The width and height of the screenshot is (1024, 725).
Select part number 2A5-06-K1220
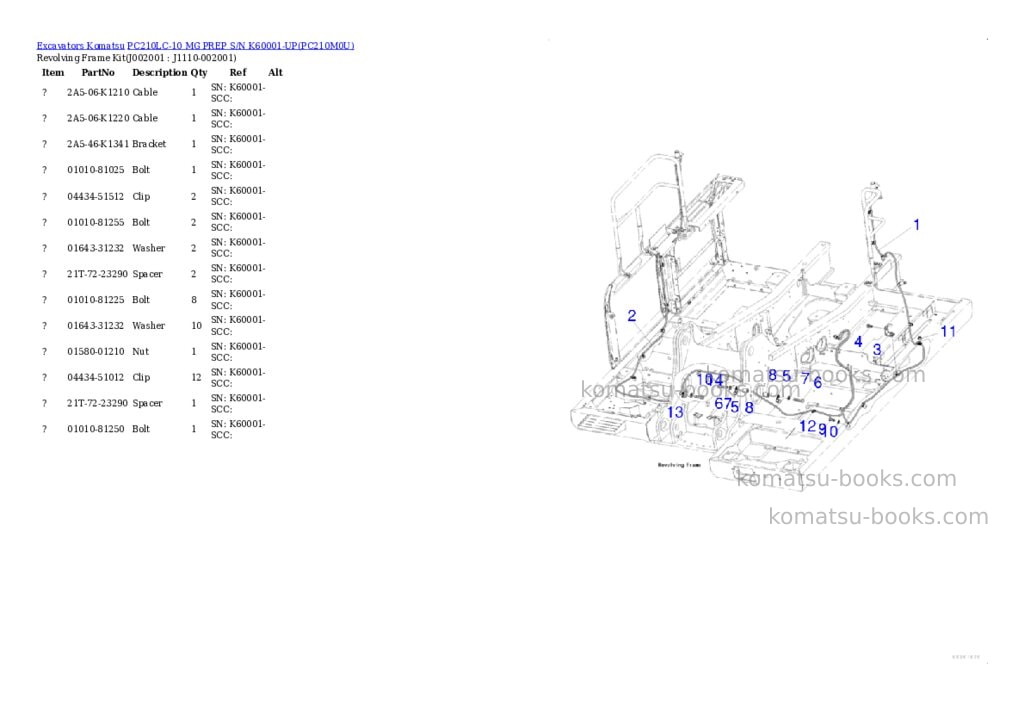(x=98, y=118)
